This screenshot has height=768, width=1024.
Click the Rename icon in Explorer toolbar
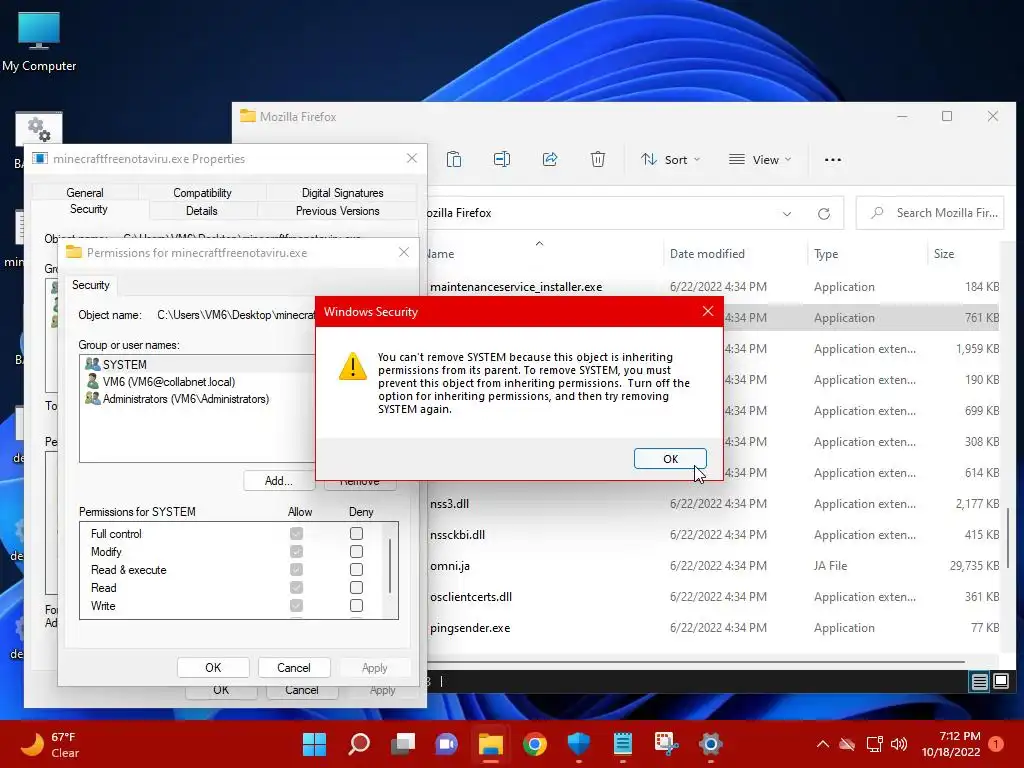tap(502, 159)
